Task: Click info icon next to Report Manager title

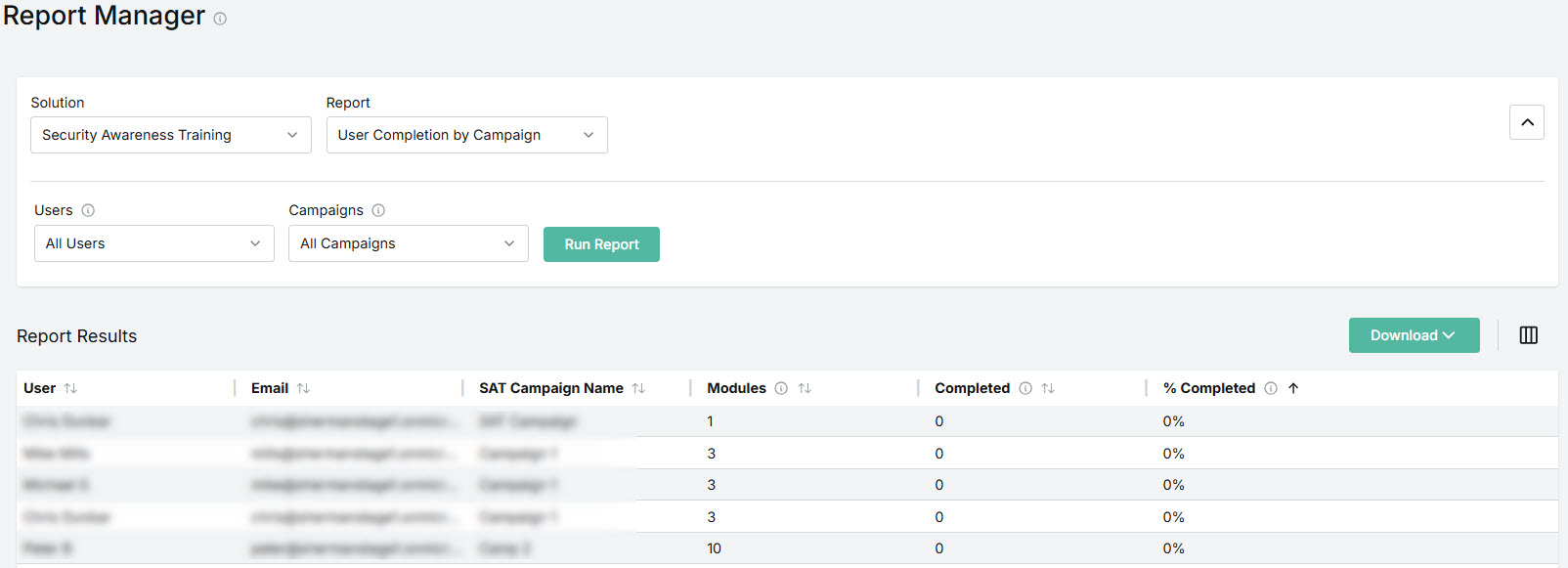Action: 220,19
